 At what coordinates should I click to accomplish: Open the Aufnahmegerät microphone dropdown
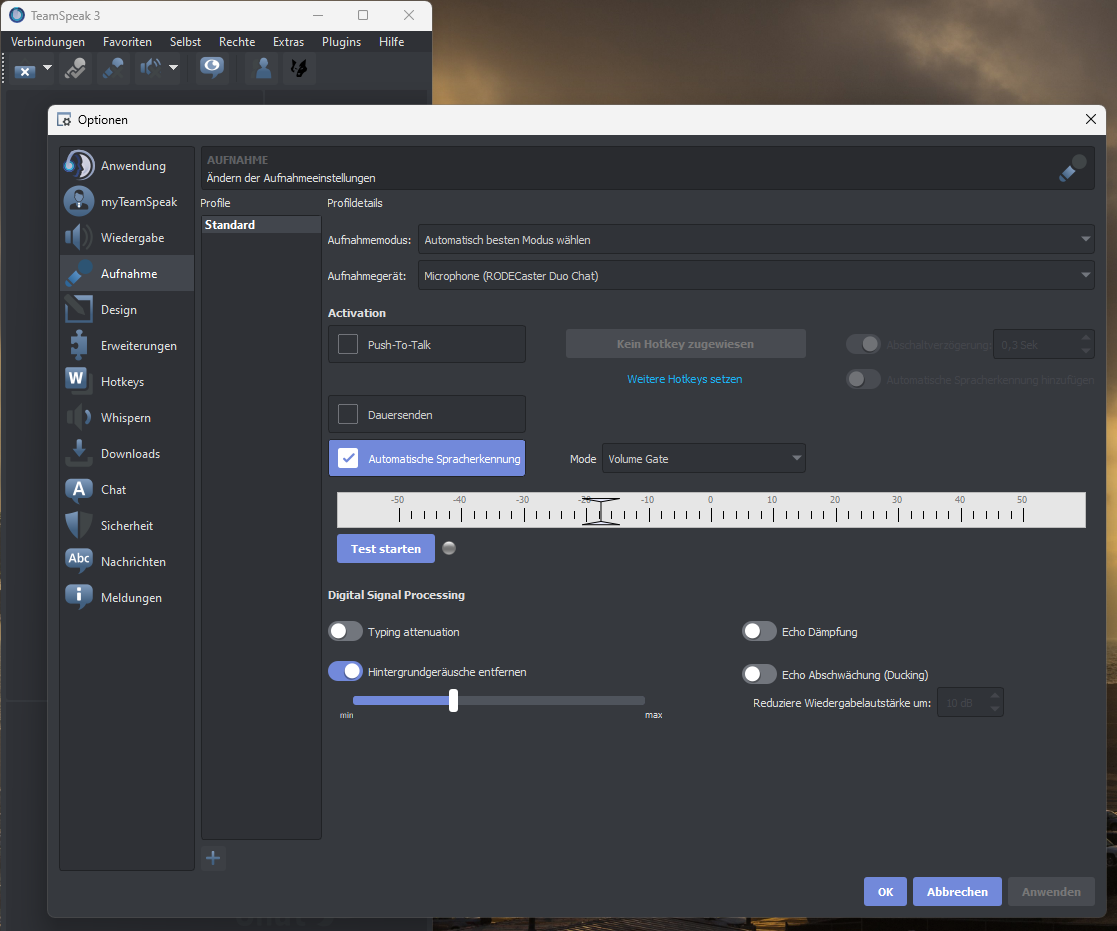tap(756, 276)
